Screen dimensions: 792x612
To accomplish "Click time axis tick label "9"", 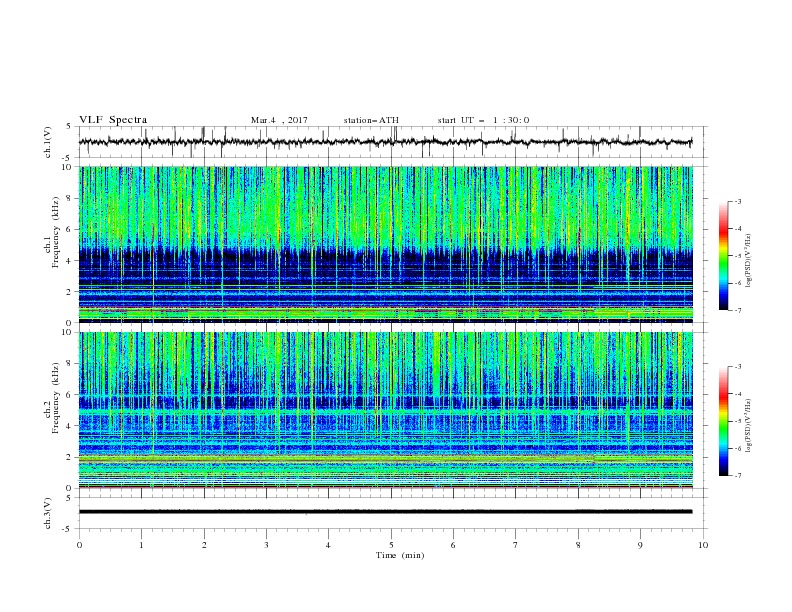I will point(640,545).
